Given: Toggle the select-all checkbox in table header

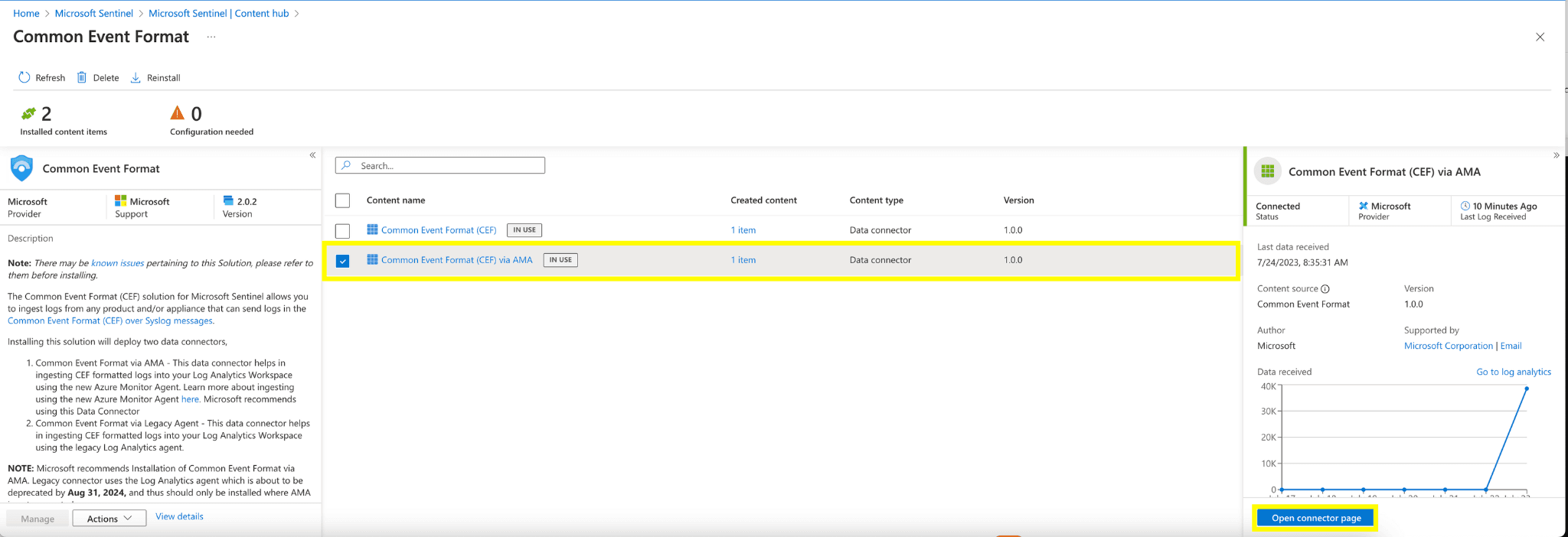Looking at the screenshot, I should point(343,200).
